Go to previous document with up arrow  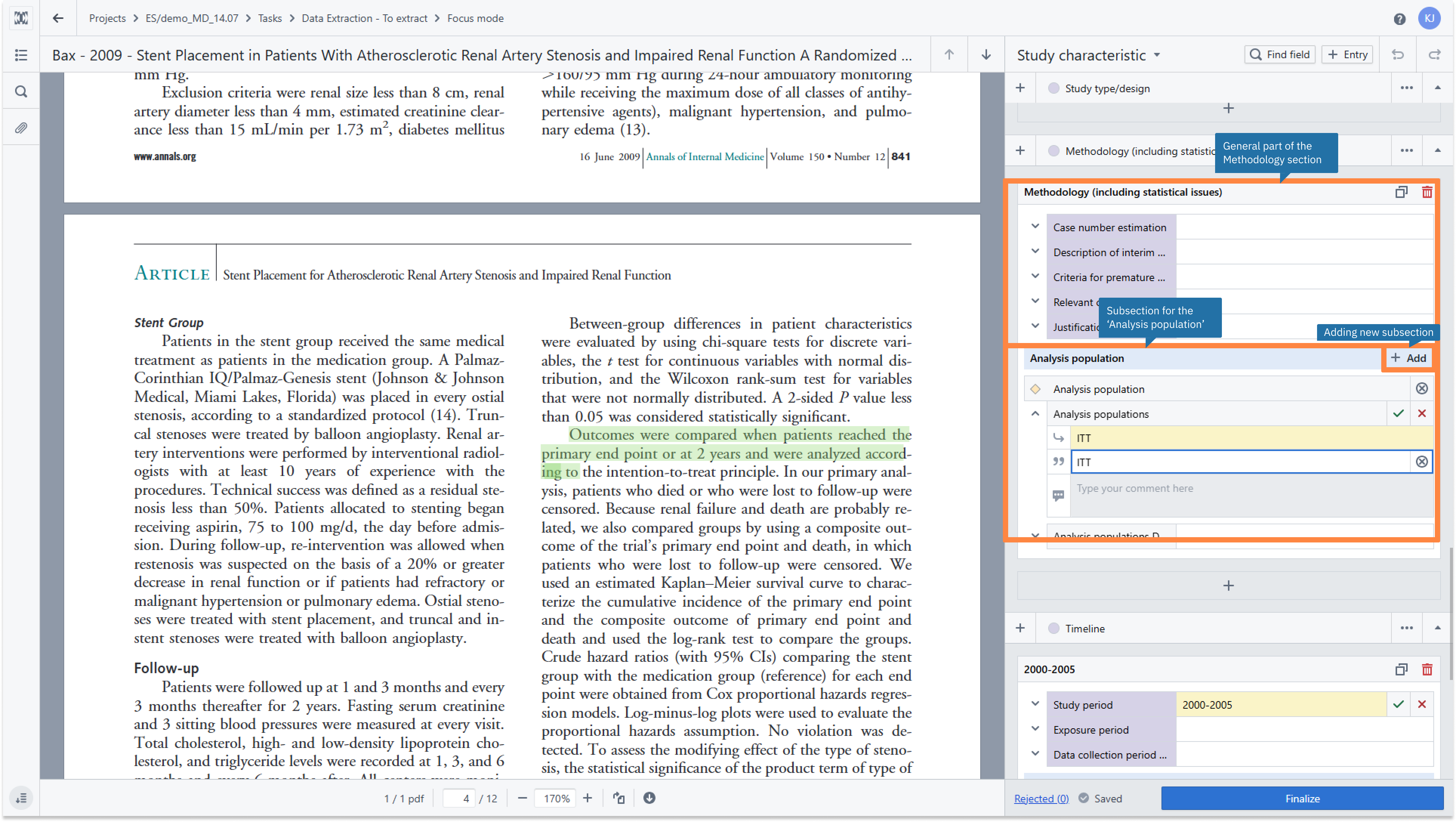coord(949,54)
